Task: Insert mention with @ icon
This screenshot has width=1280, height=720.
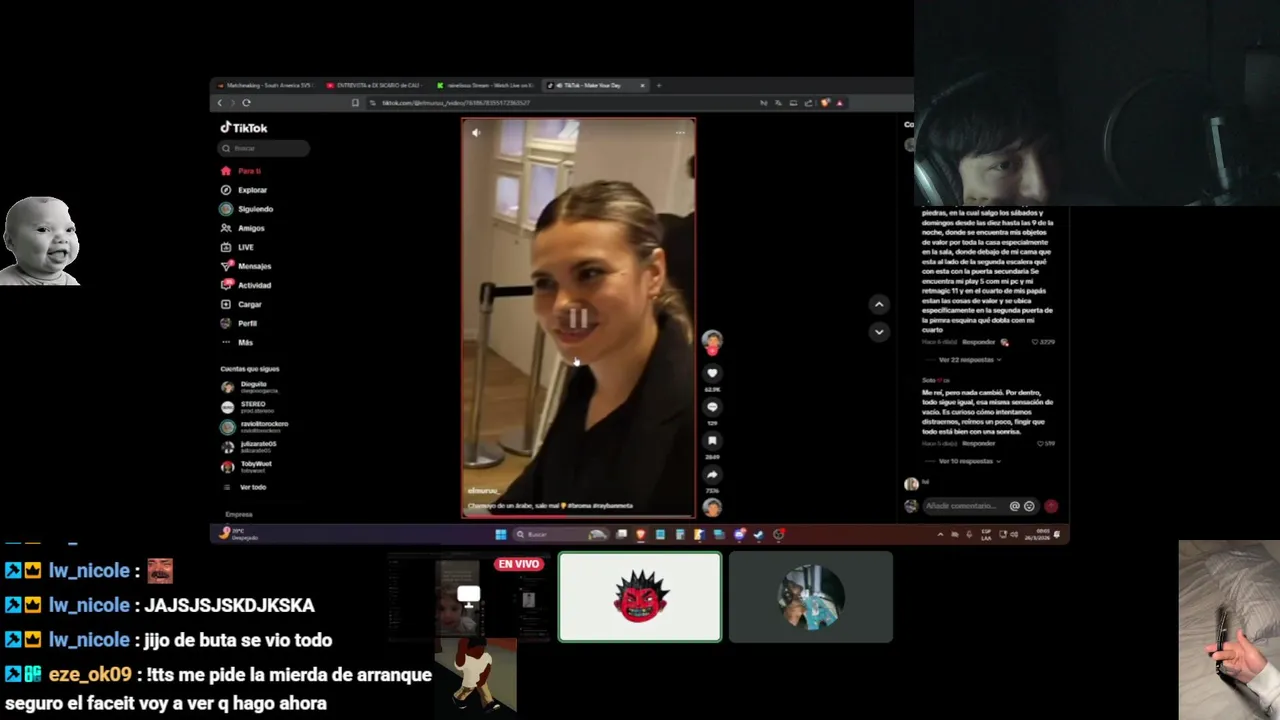Action: click(x=1014, y=506)
